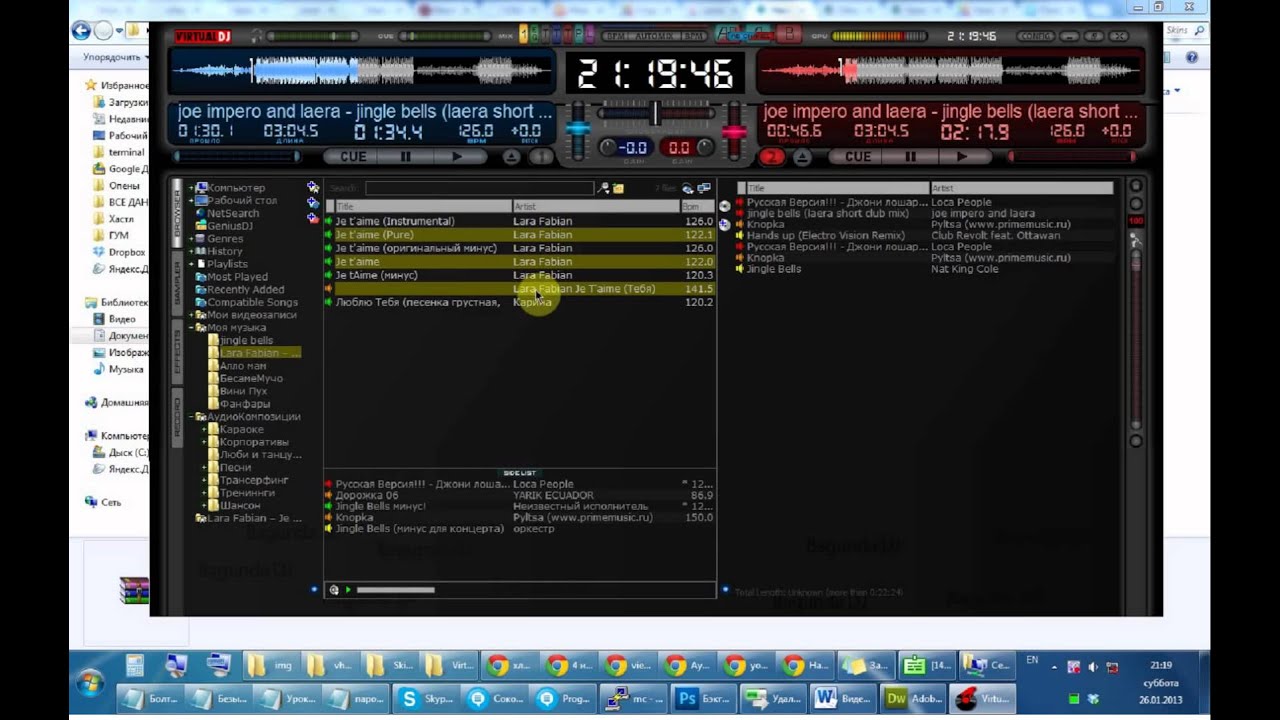Image resolution: width=1280 pixels, height=720 pixels.
Task: Expand the Рабочий стол tree node
Action: (191, 200)
